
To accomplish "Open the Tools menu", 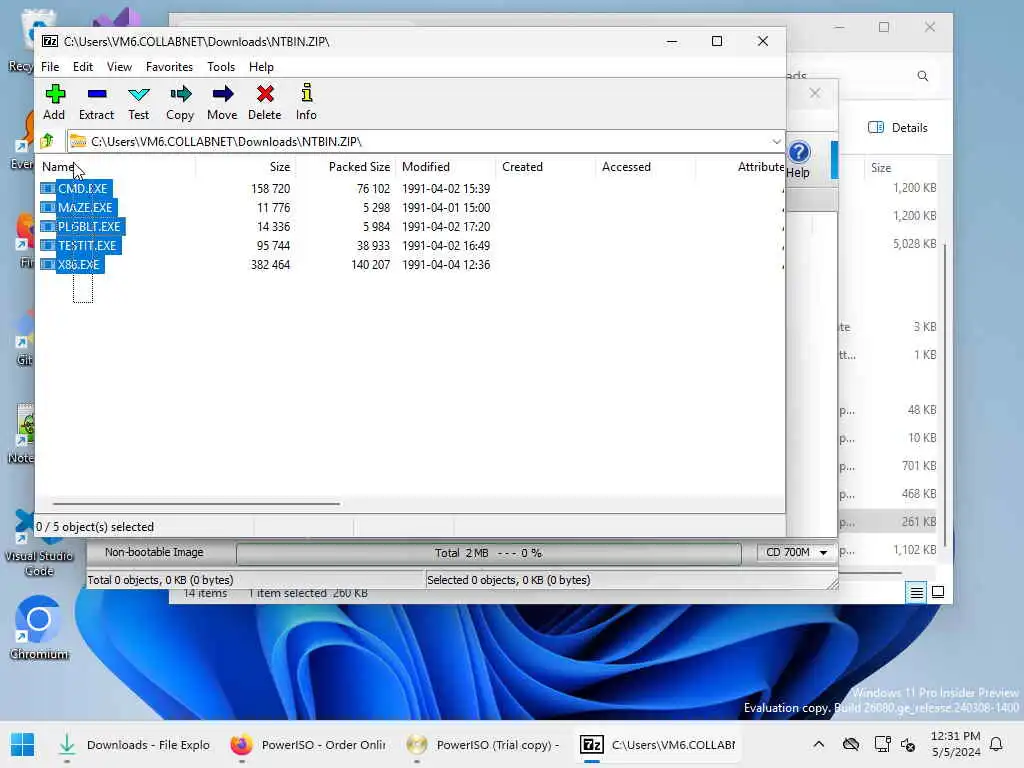I will [x=221, y=67].
